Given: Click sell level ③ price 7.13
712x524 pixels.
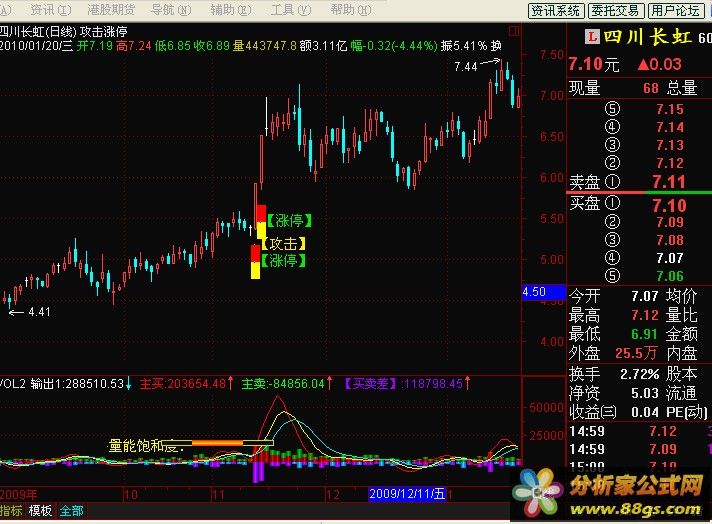Looking at the screenshot, I should pos(670,145).
